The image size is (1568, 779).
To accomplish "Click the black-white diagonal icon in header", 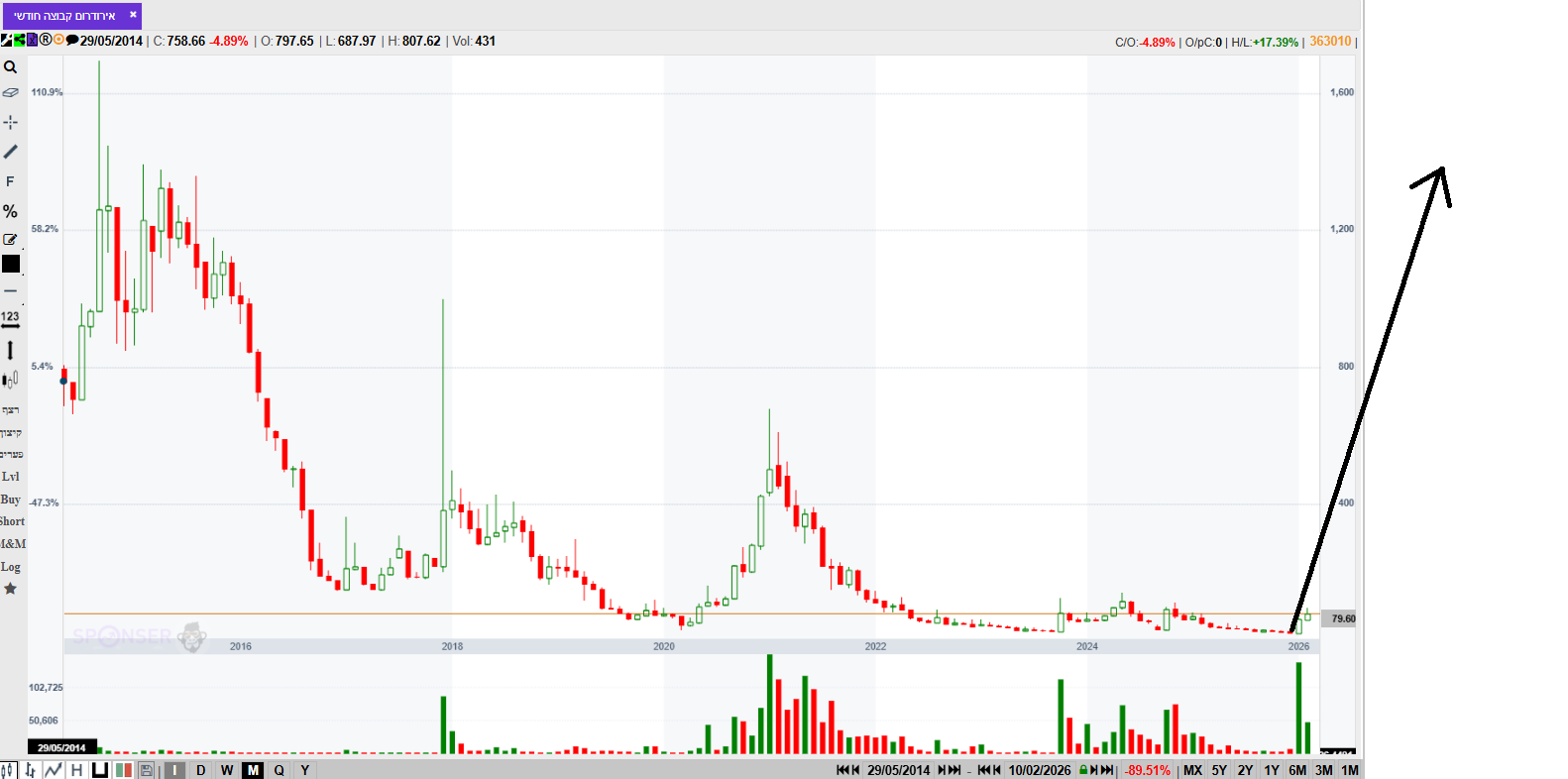I will 6,41.
